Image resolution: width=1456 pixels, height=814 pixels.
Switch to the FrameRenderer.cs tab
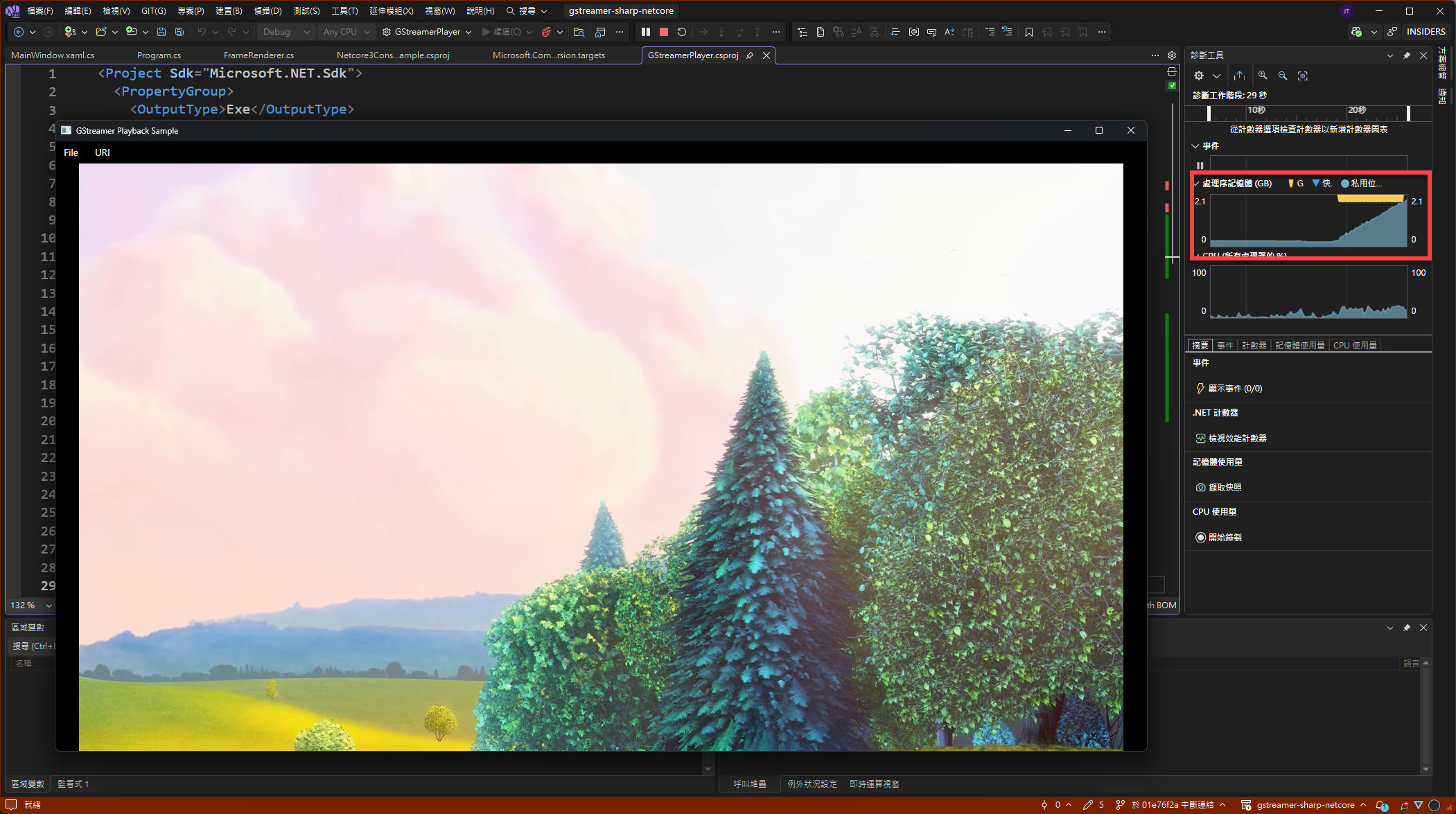pyautogui.click(x=258, y=55)
